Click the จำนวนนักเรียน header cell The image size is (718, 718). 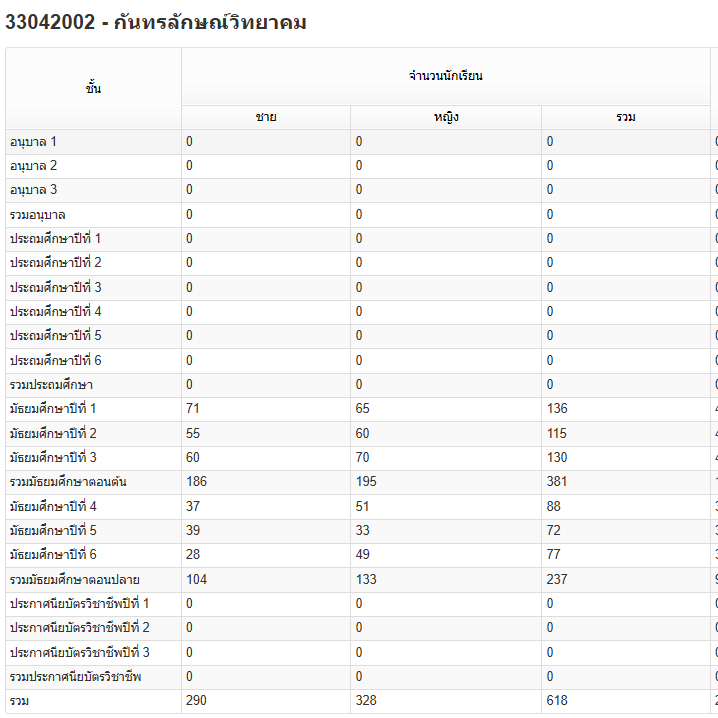[445, 76]
